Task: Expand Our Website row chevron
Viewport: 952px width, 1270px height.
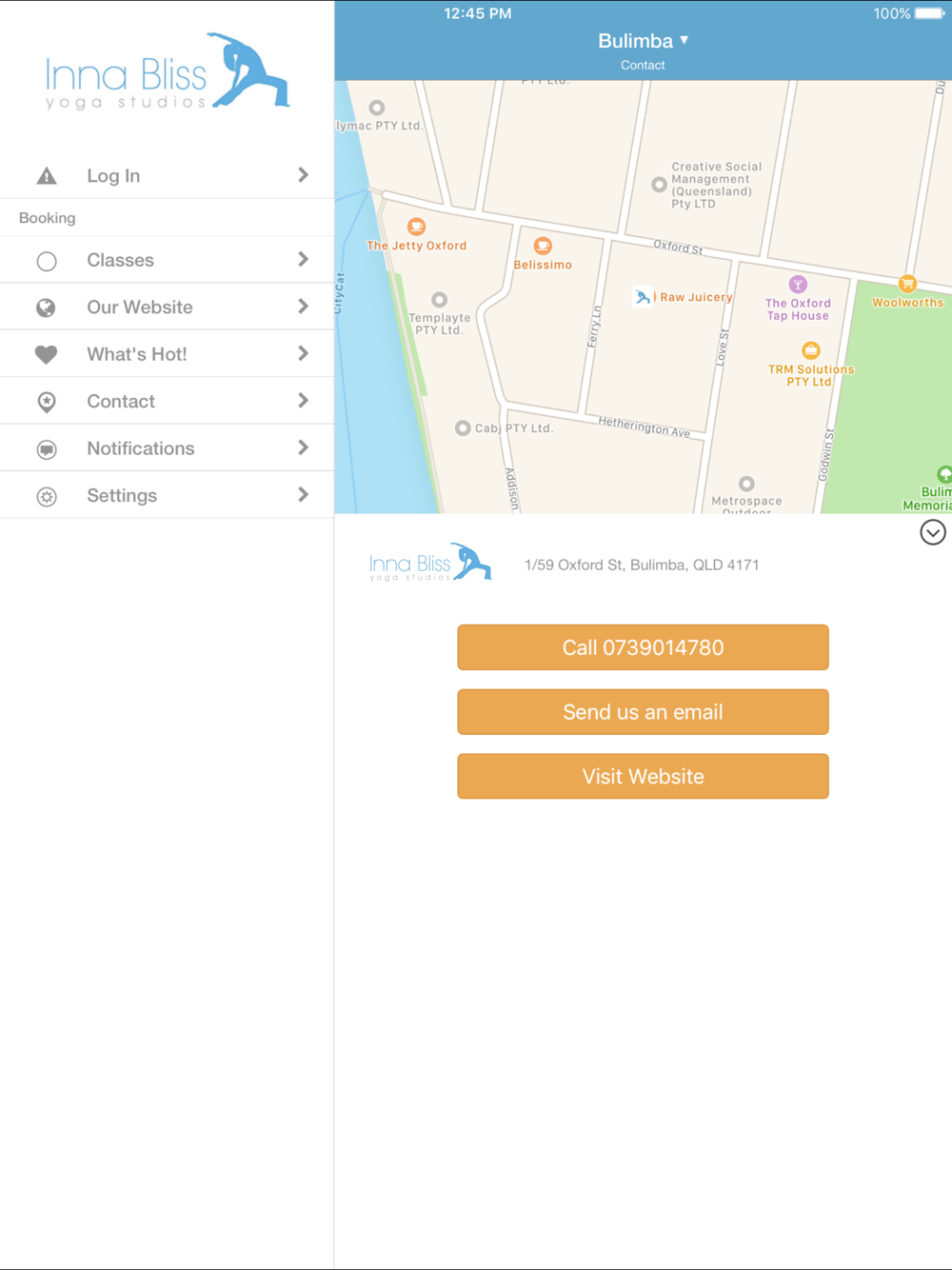Action: [303, 307]
